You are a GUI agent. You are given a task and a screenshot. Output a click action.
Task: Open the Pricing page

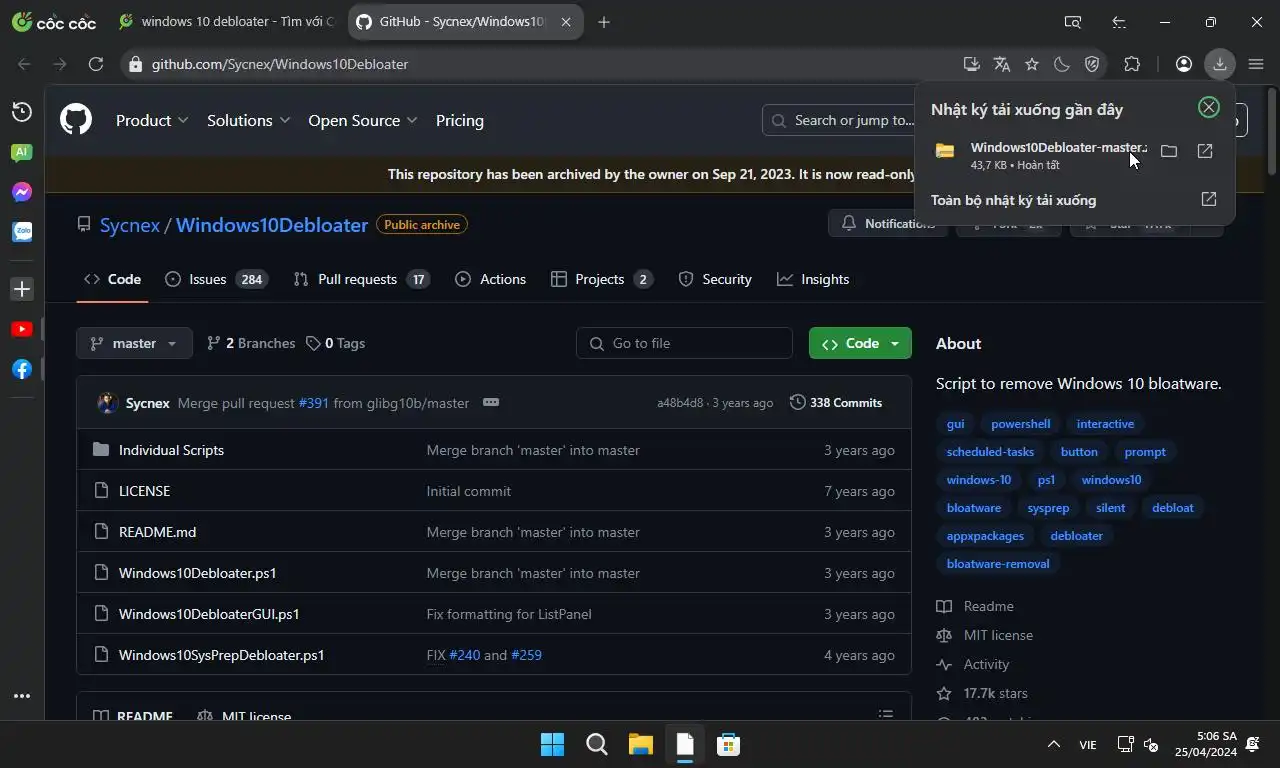point(460,120)
